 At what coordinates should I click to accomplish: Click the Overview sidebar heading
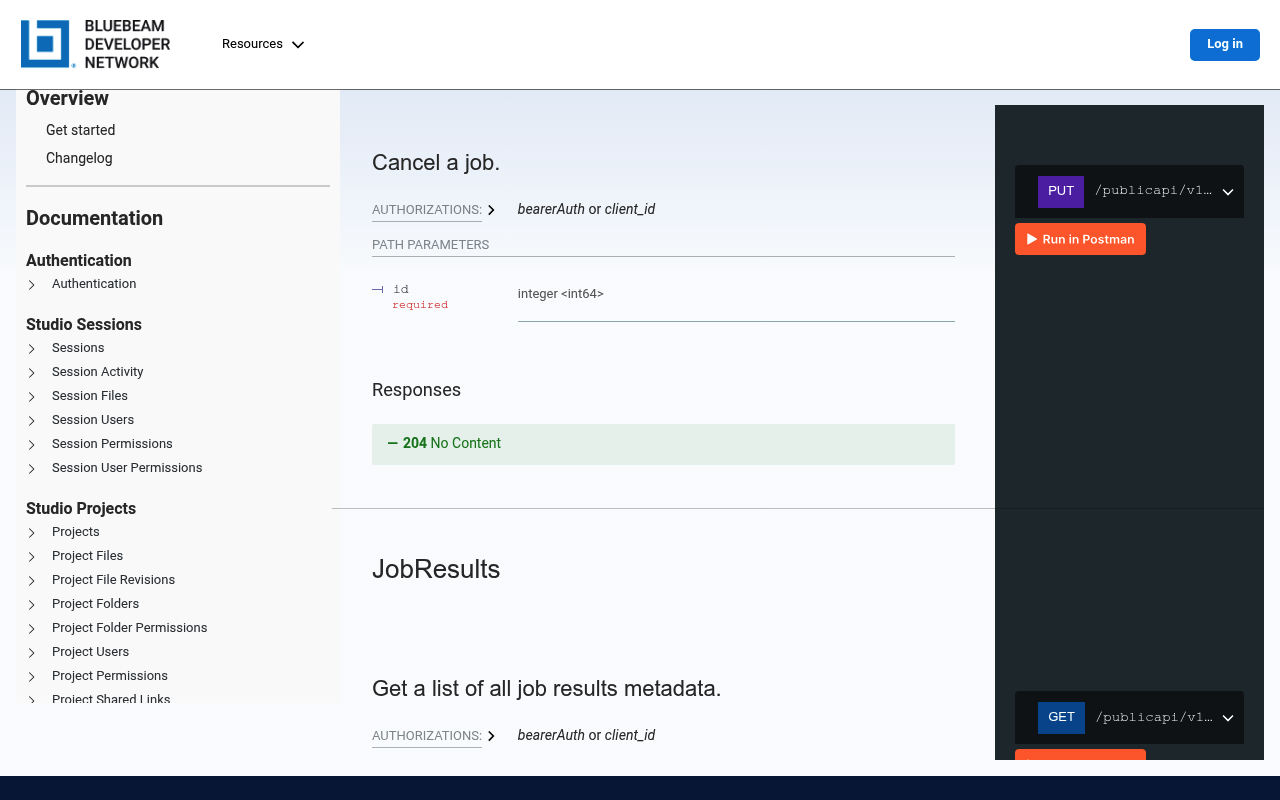click(x=67, y=99)
